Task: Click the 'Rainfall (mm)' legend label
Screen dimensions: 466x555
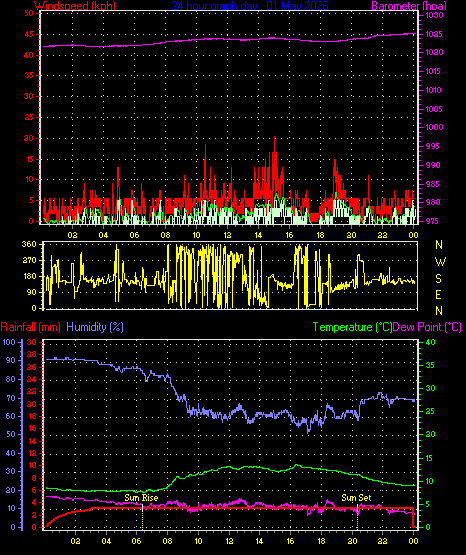Action: pos(30,327)
